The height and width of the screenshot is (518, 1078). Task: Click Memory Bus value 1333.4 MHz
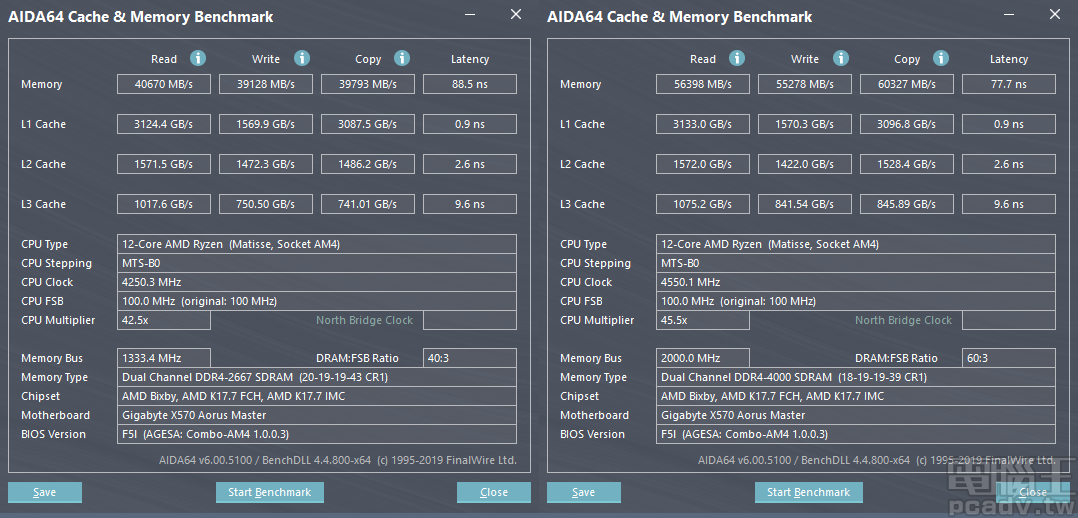coord(164,358)
